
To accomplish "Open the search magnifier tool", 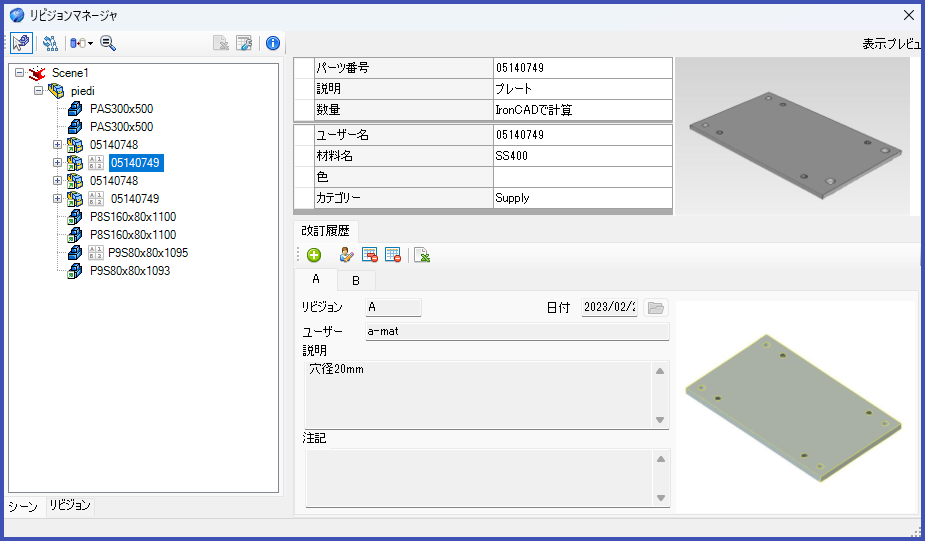I will click(107, 43).
